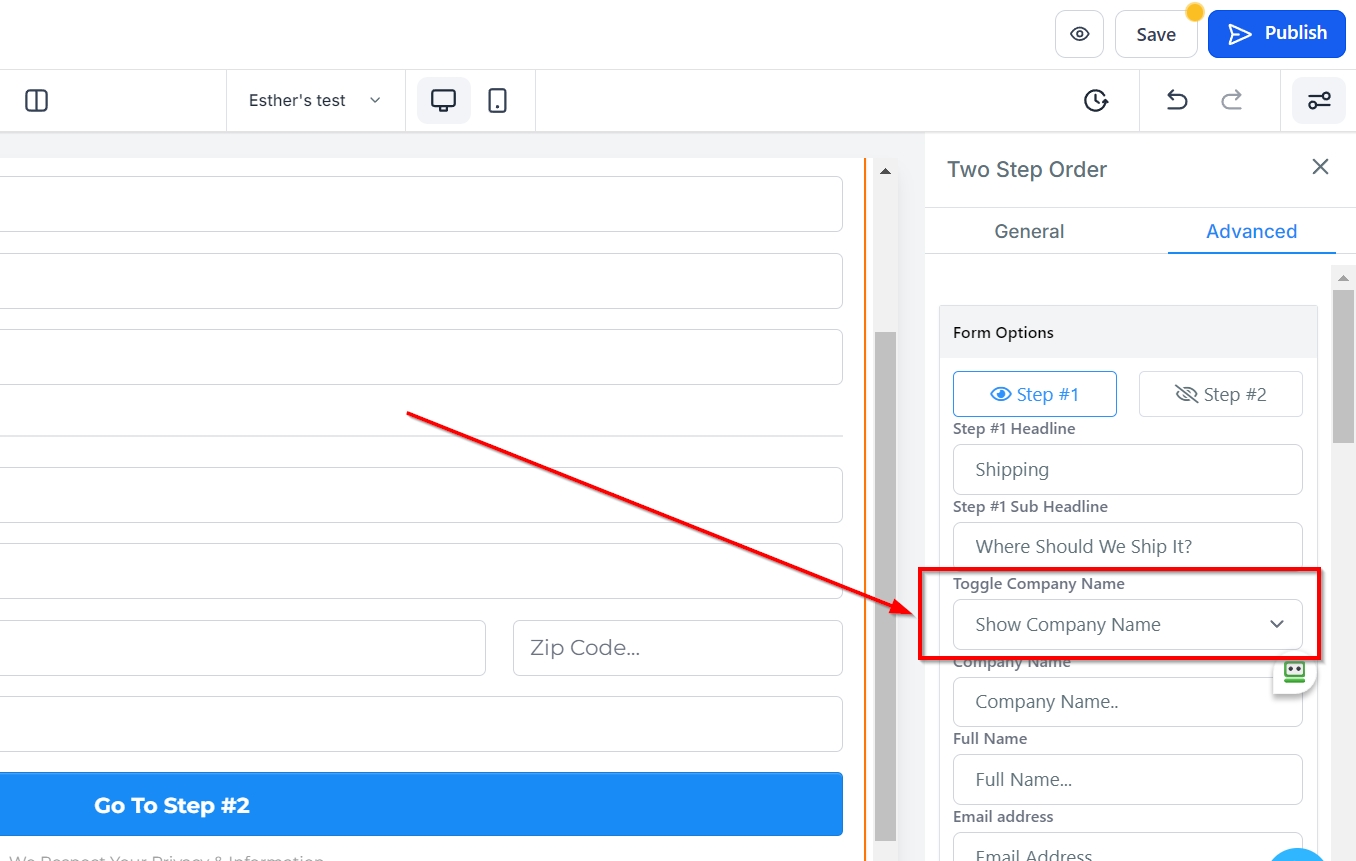Image resolution: width=1356 pixels, height=861 pixels.
Task: Switch to desktop device view
Action: tap(443, 100)
